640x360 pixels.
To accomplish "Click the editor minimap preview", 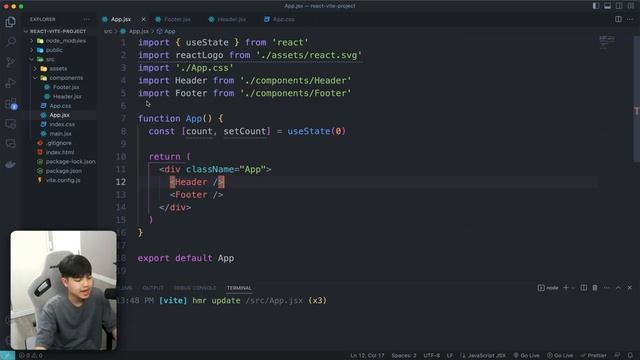I will coord(607,42).
